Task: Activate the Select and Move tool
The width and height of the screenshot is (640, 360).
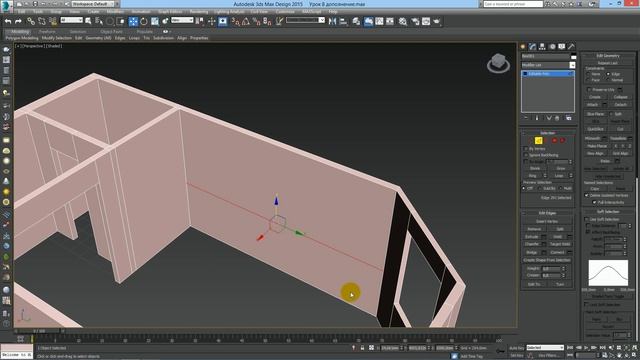Action: pos(133,22)
